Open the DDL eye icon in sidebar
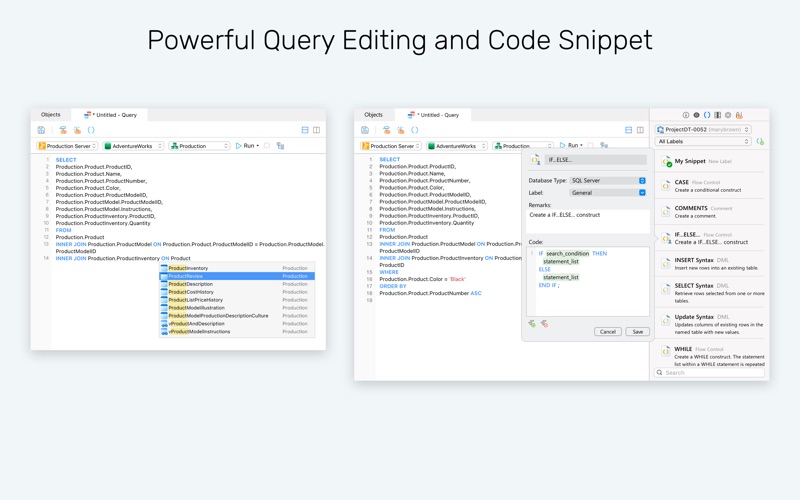The height and width of the screenshot is (500, 800). [x=696, y=115]
